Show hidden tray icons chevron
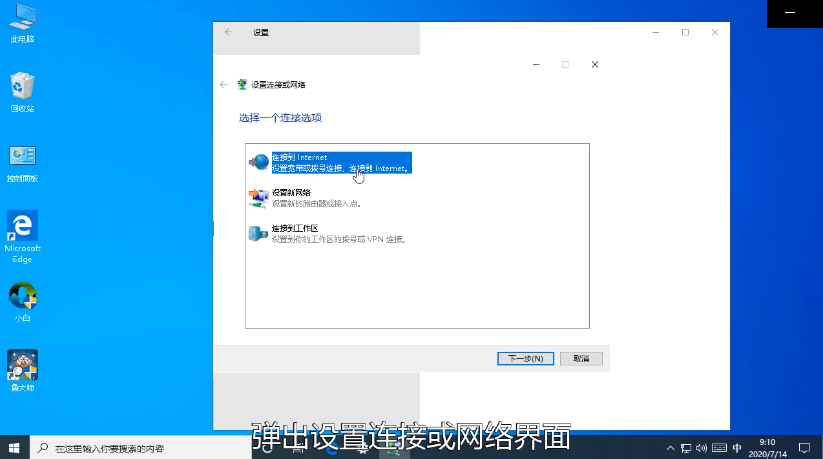Image resolution: width=823 pixels, height=459 pixels. click(669, 447)
